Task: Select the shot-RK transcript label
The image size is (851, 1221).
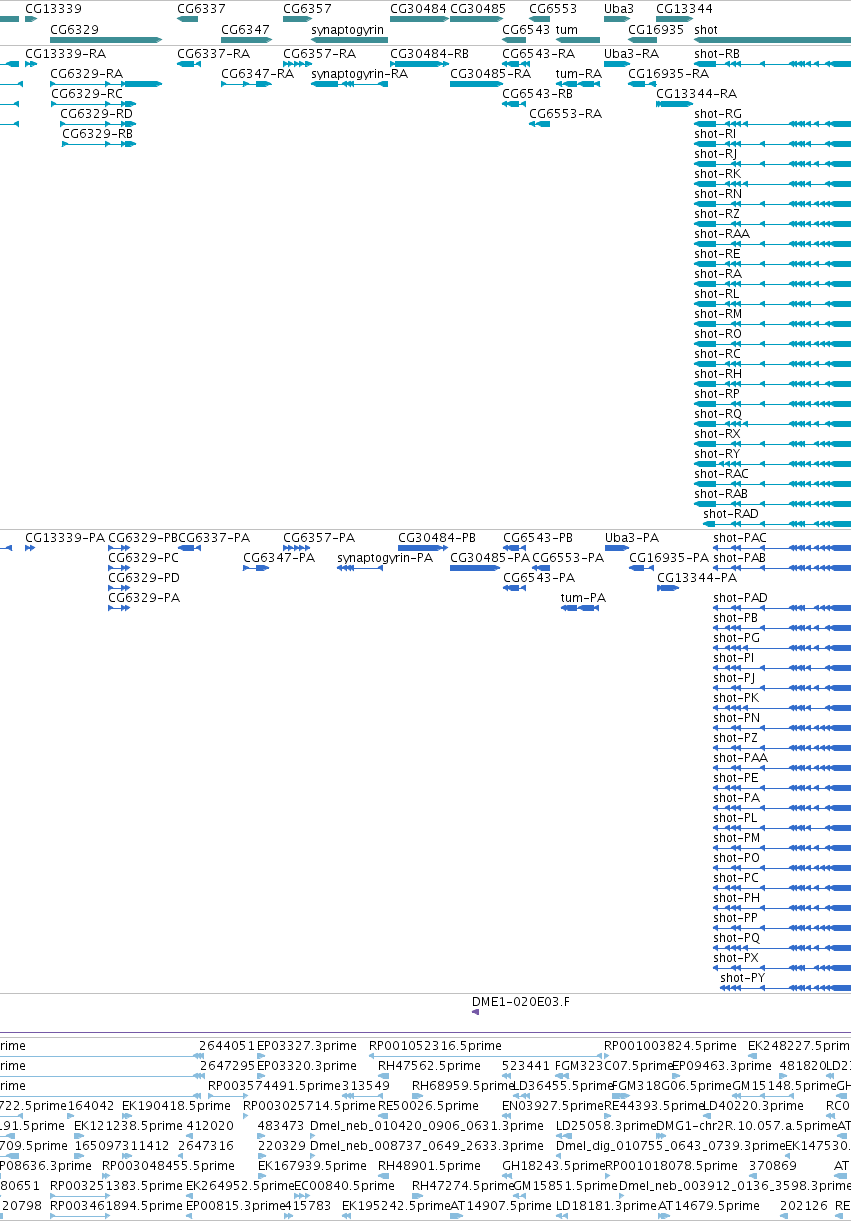Action: pyautogui.click(x=717, y=174)
